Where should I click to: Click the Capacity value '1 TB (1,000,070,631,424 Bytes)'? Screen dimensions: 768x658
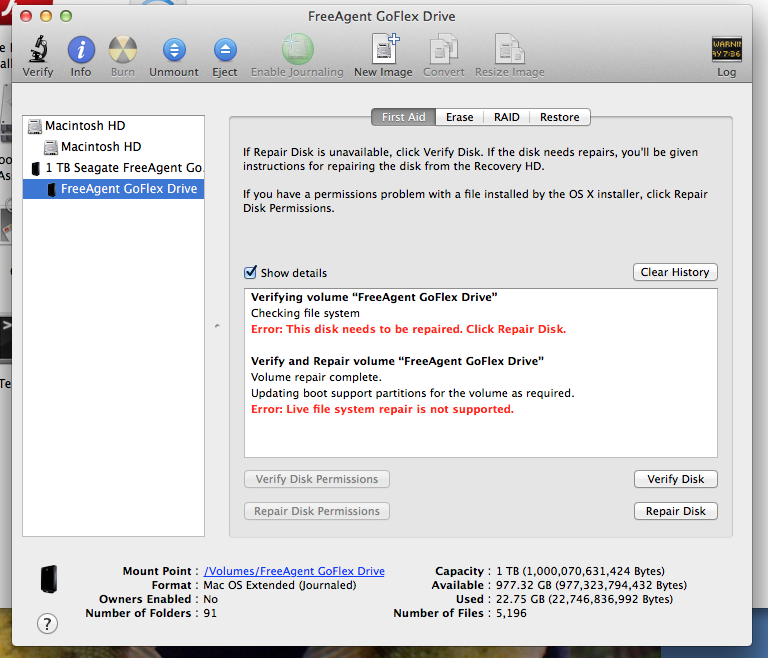(x=580, y=571)
